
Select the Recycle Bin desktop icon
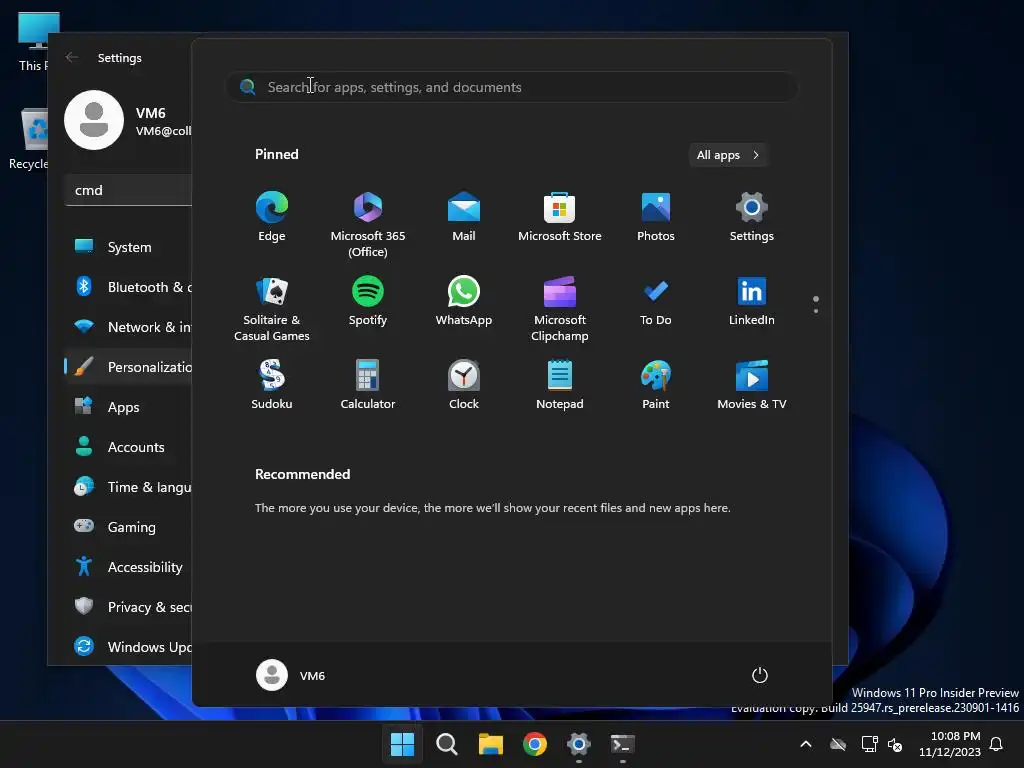coord(28,139)
